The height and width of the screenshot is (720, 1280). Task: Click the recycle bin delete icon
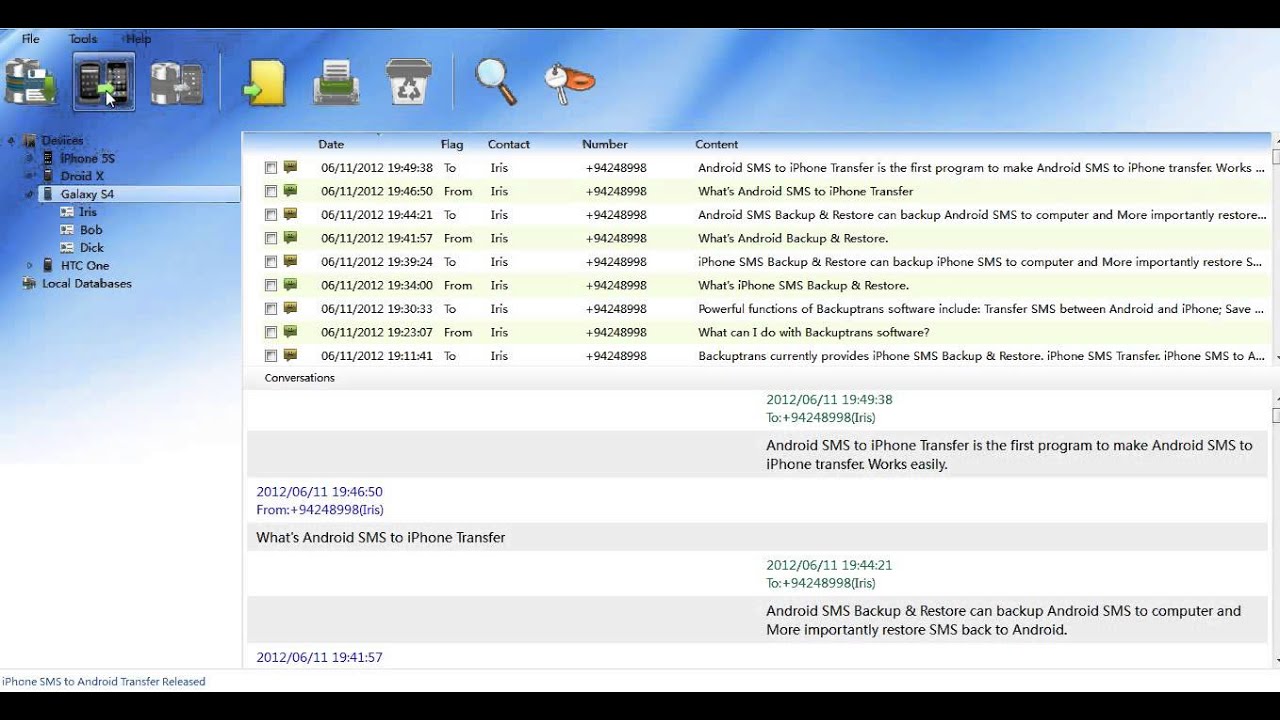(408, 81)
